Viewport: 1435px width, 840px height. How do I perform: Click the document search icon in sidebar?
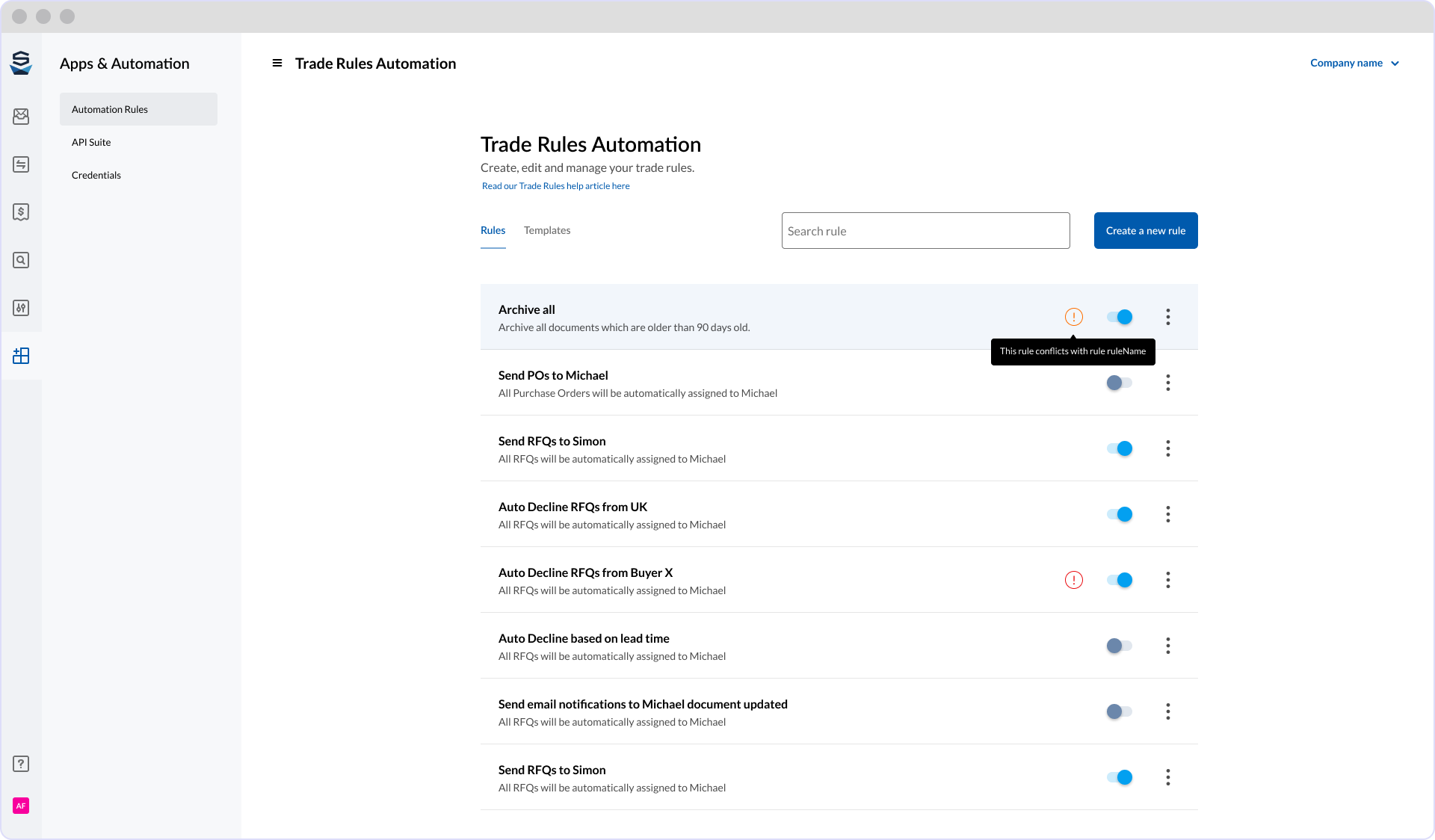click(x=21, y=260)
